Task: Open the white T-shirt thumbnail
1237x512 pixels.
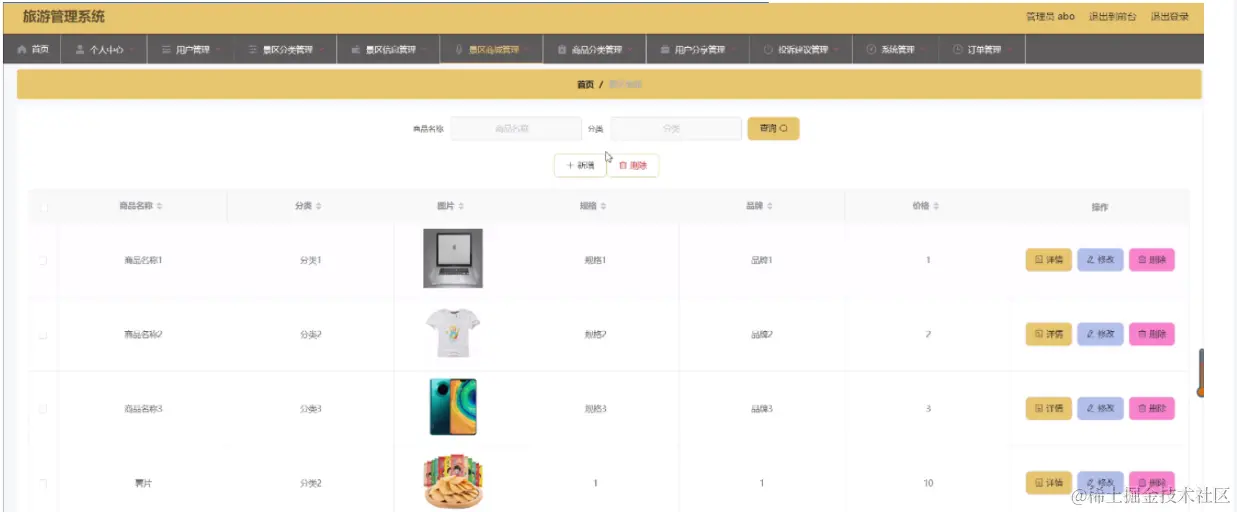Action: click(x=453, y=334)
